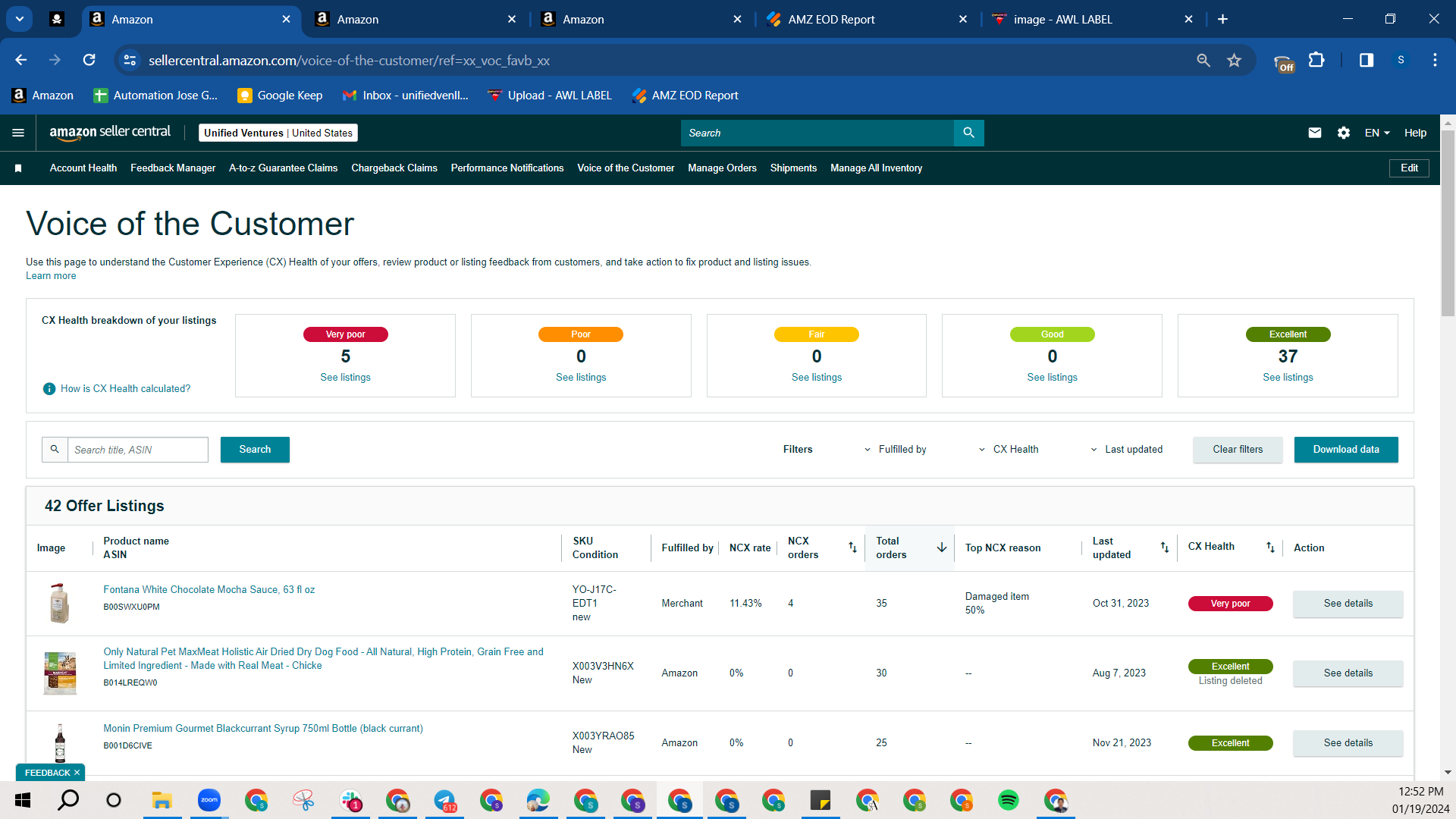
Task: Open the Windows Start menu
Action: pos(23,800)
